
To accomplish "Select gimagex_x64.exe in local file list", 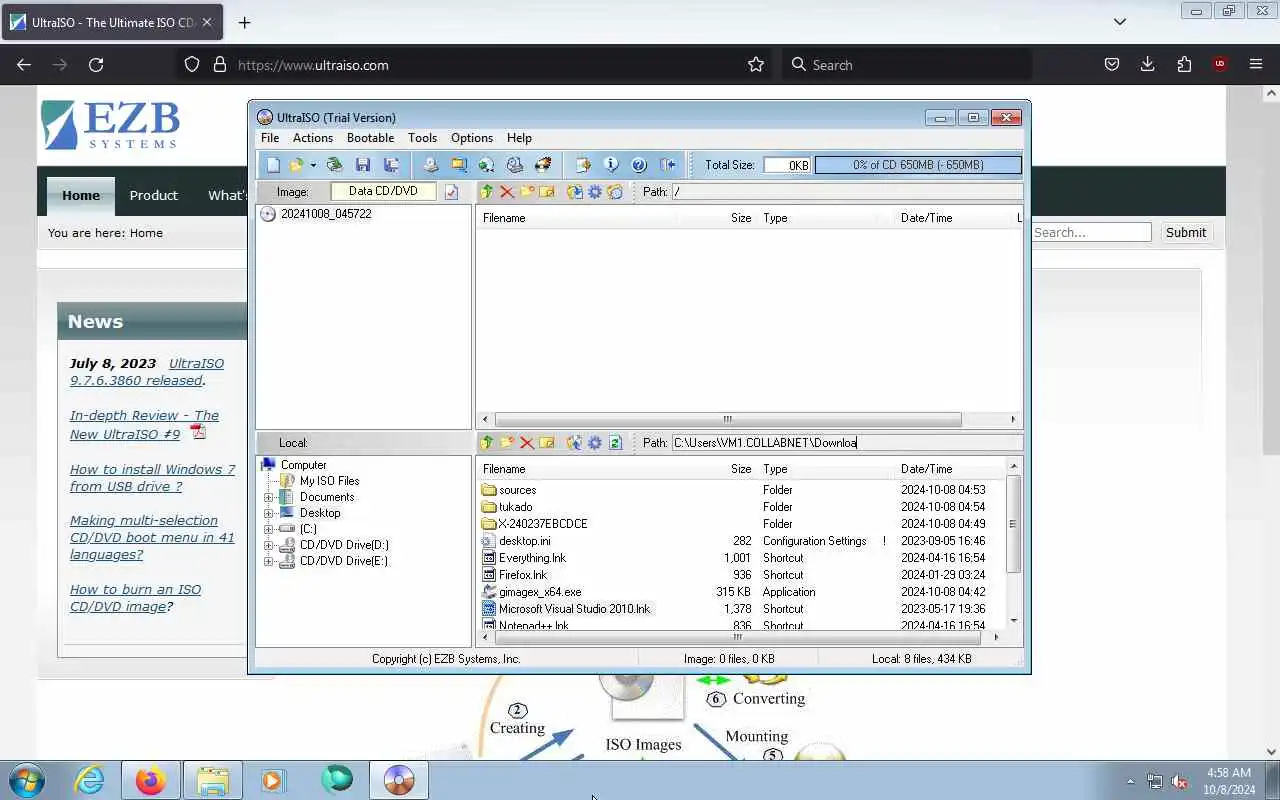I will click(x=539, y=592).
